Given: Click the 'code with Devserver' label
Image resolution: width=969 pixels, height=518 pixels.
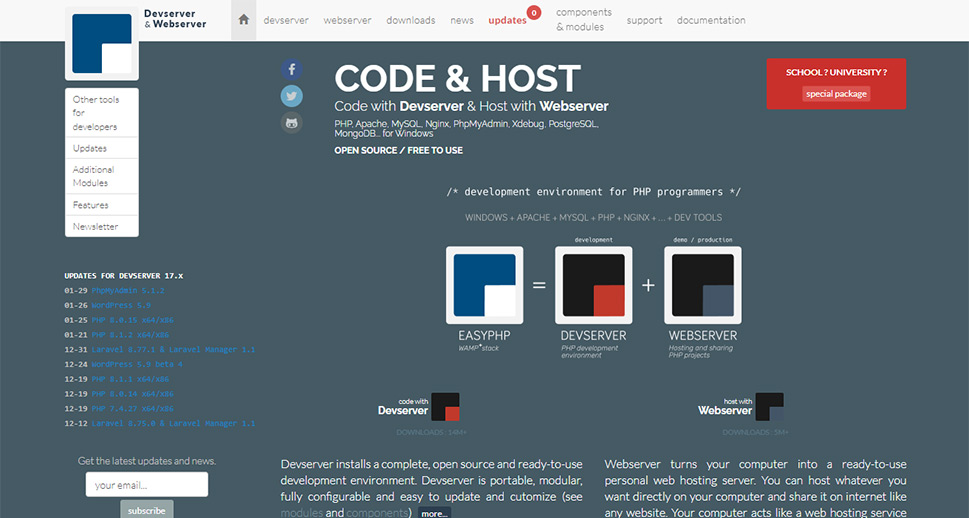Looking at the screenshot, I should (x=403, y=407).
